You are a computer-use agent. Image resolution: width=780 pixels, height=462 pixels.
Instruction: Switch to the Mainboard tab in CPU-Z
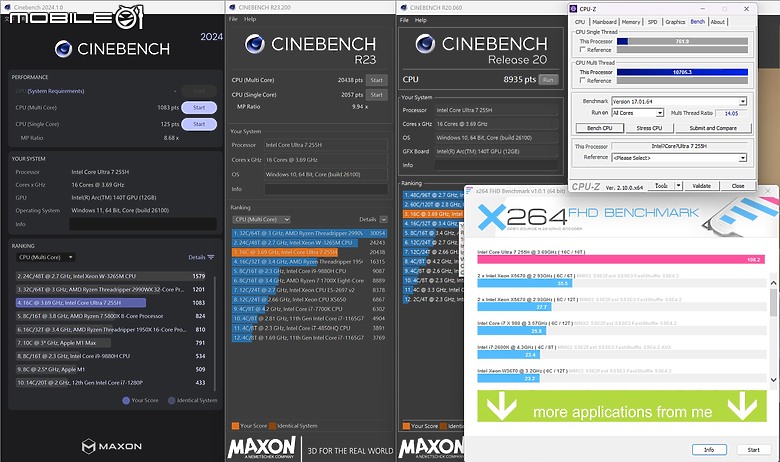[604, 22]
